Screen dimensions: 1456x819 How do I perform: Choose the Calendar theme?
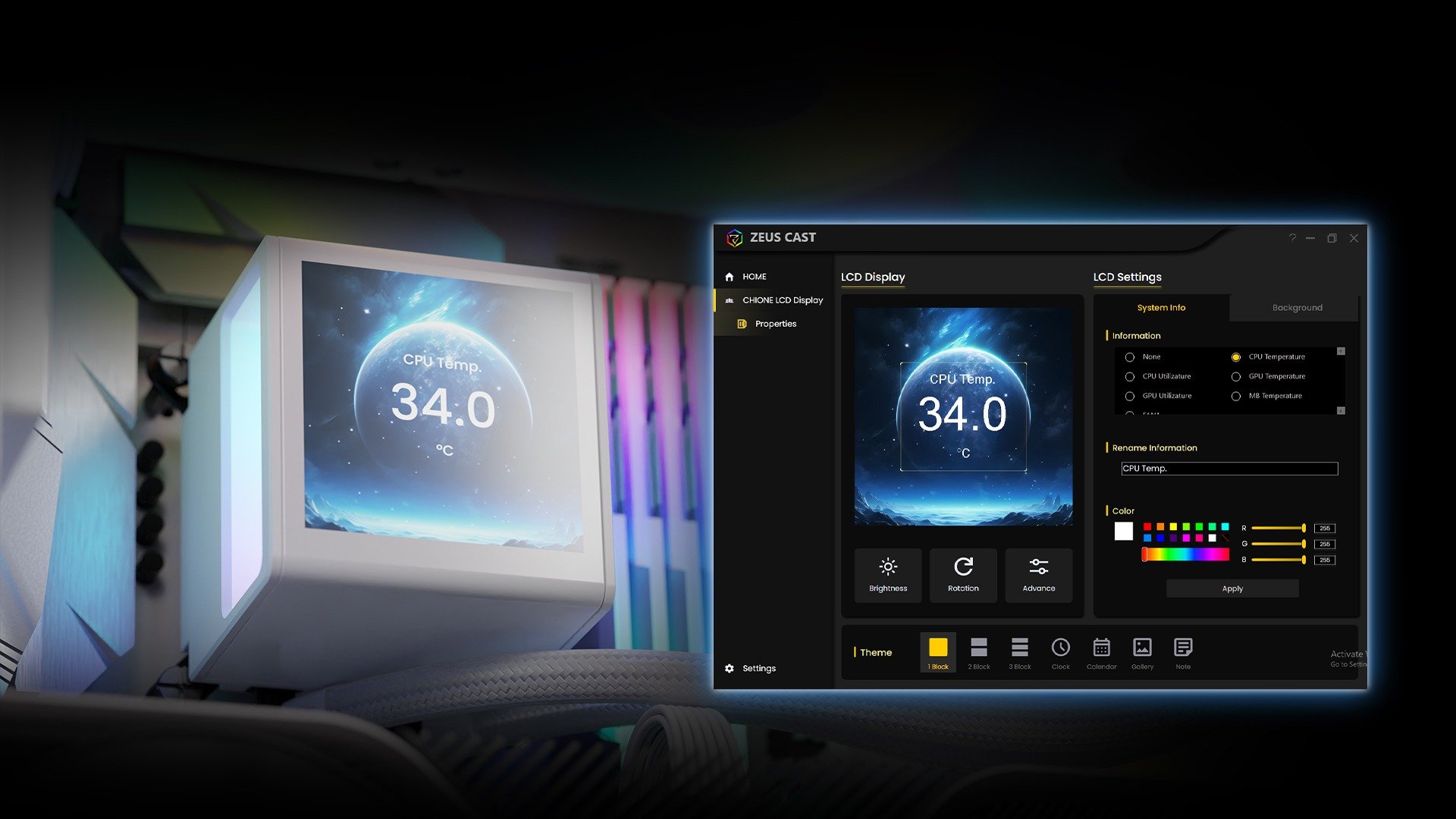click(x=1101, y=652)
